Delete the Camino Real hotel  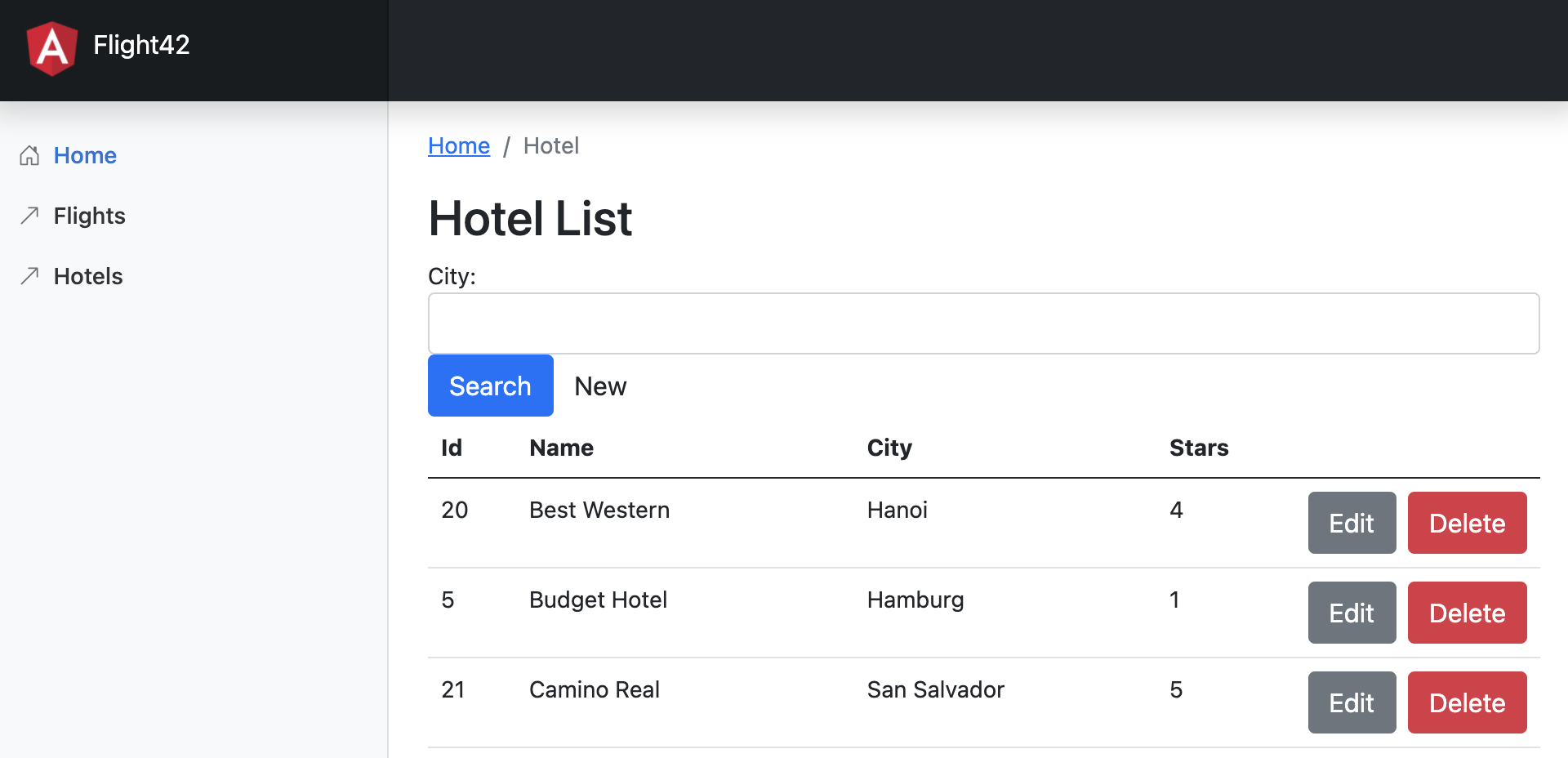click(x=1467, y=702)
